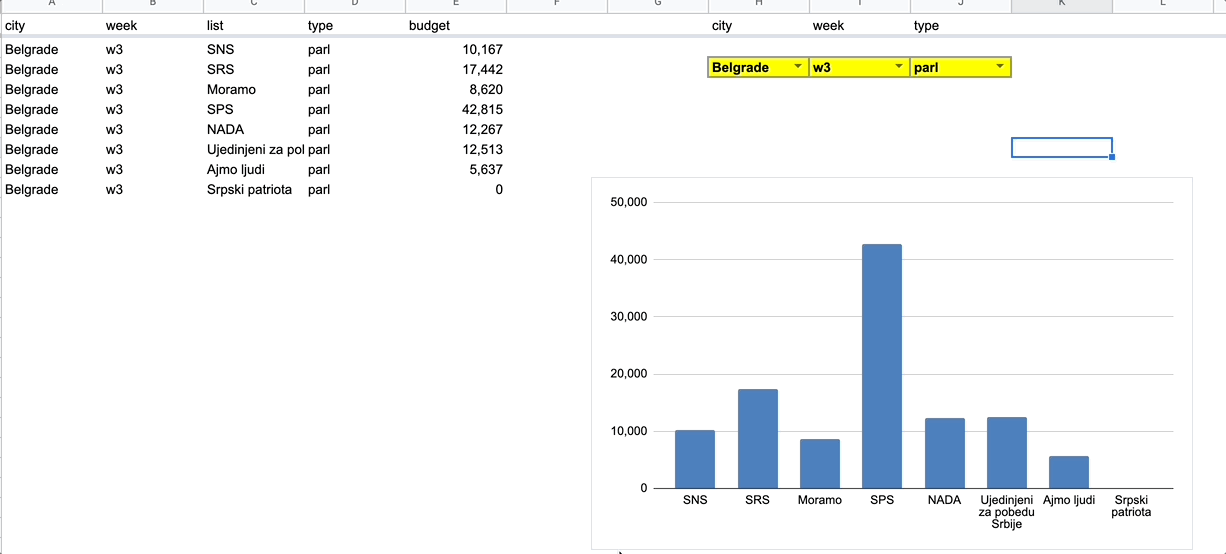Image resolution: width=1226 pixels, height=554 pixels.
Task: Select the Ujedinjeni za pobedu Srbije axis label
Action: pyautogui.click(x=1006, y=512)
